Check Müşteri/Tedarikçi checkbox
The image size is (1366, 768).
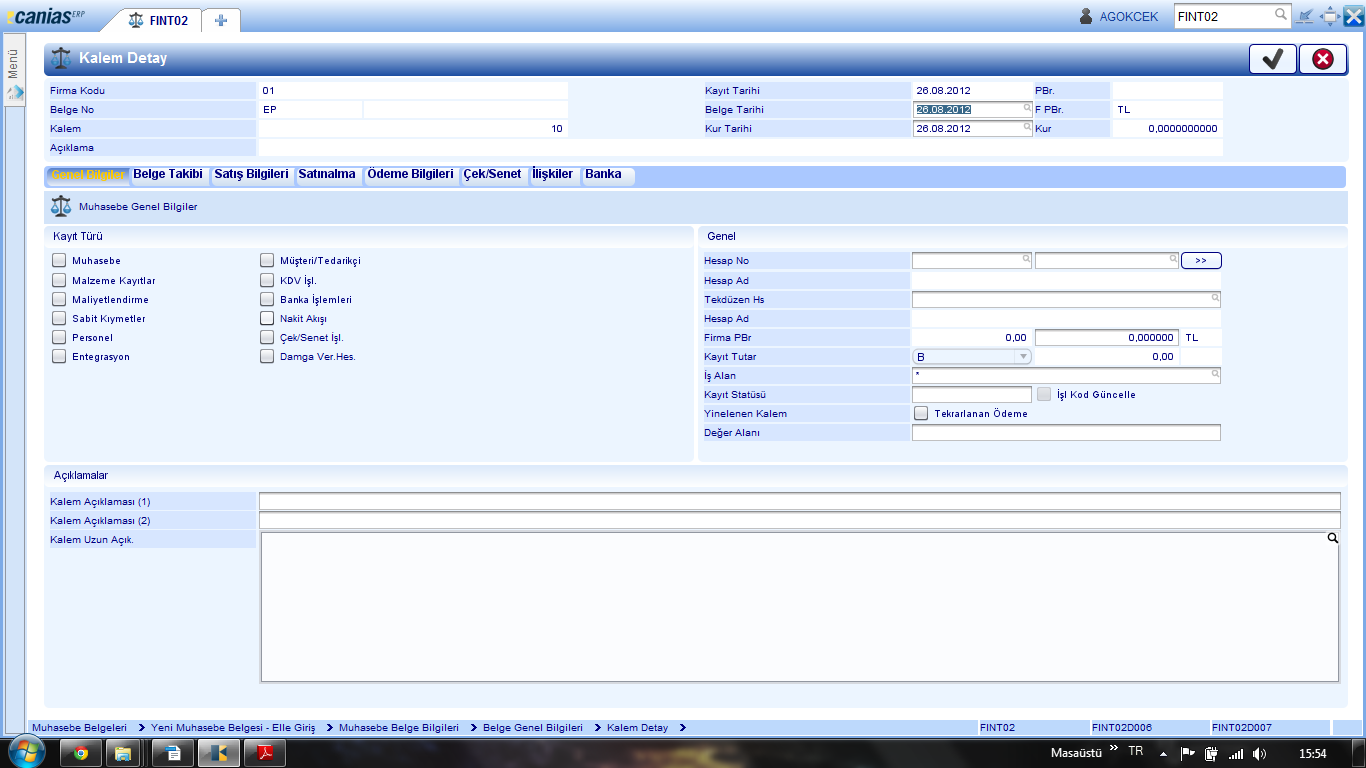pyautogui.click(x=267, y=260)
